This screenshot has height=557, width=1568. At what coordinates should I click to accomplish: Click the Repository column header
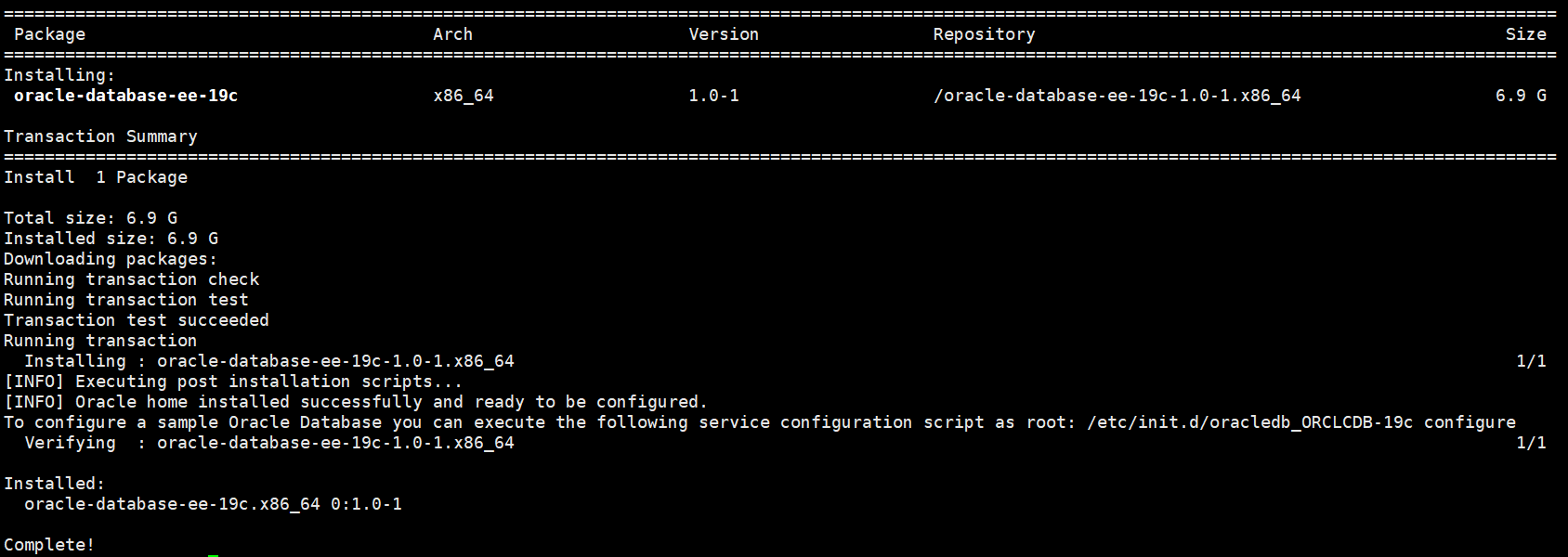[x=984, y=34]
